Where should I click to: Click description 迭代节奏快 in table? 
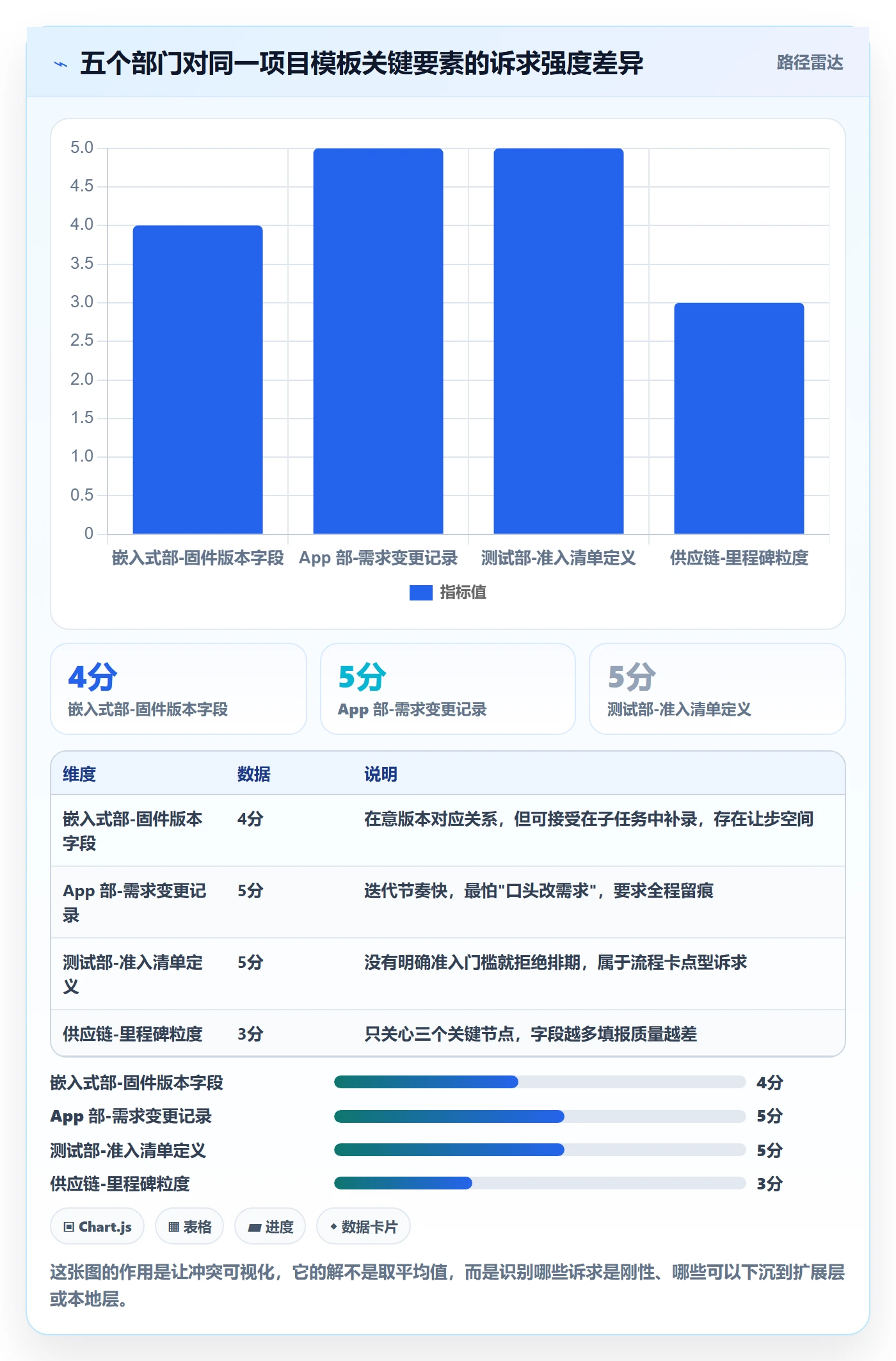[539, 890]
